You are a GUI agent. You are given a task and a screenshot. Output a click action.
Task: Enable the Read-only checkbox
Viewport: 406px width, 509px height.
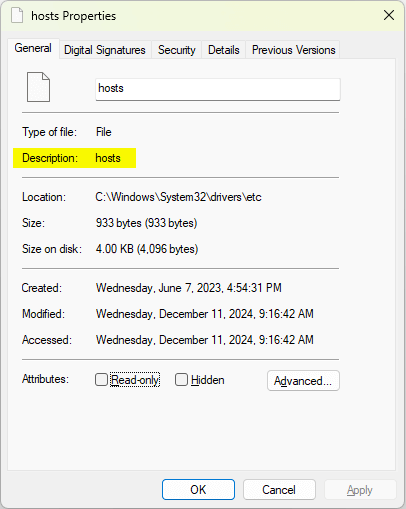[x=101, y=379]
